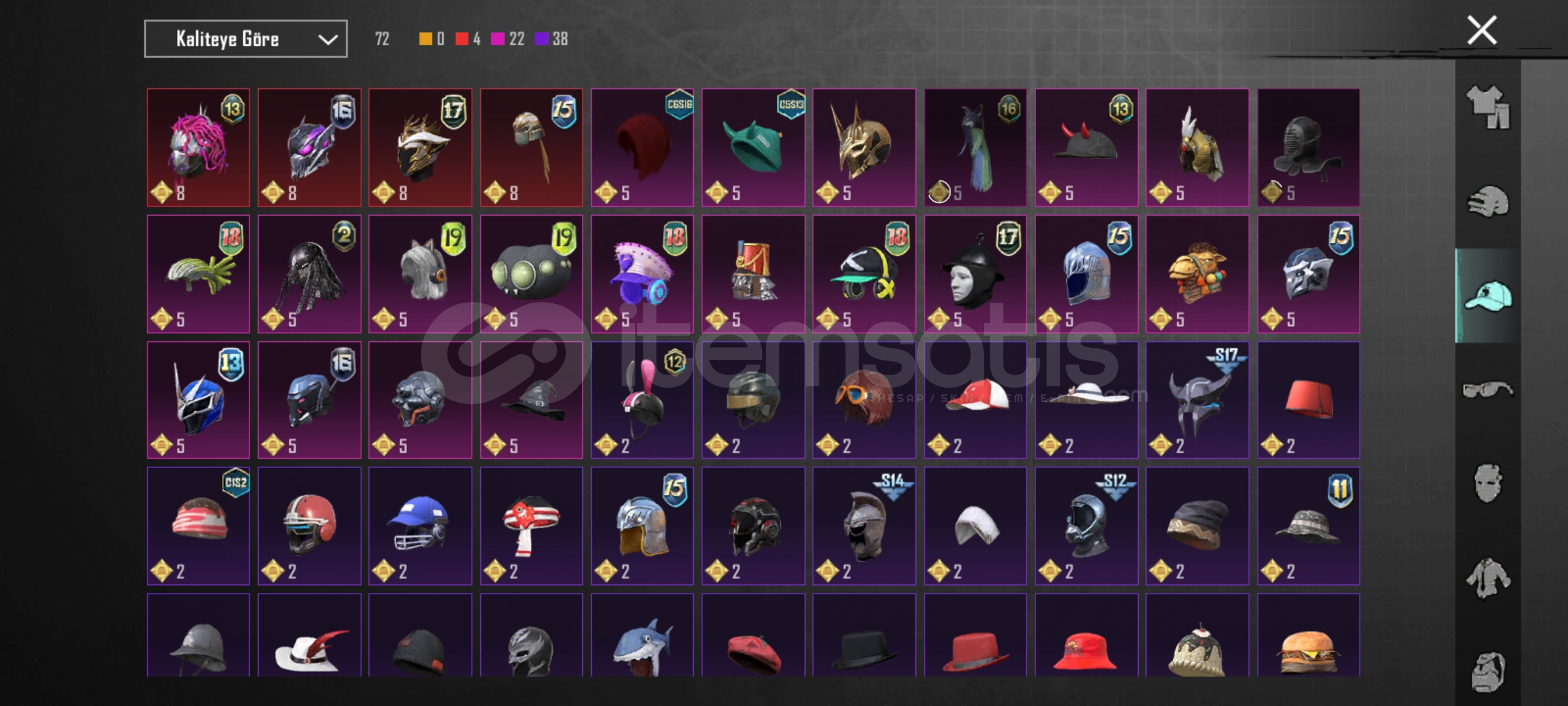Image resolution: width=1568 pixels, height=706 pixels.
Task: Select the black witch hat item
Action: click(x=531, y=400)
